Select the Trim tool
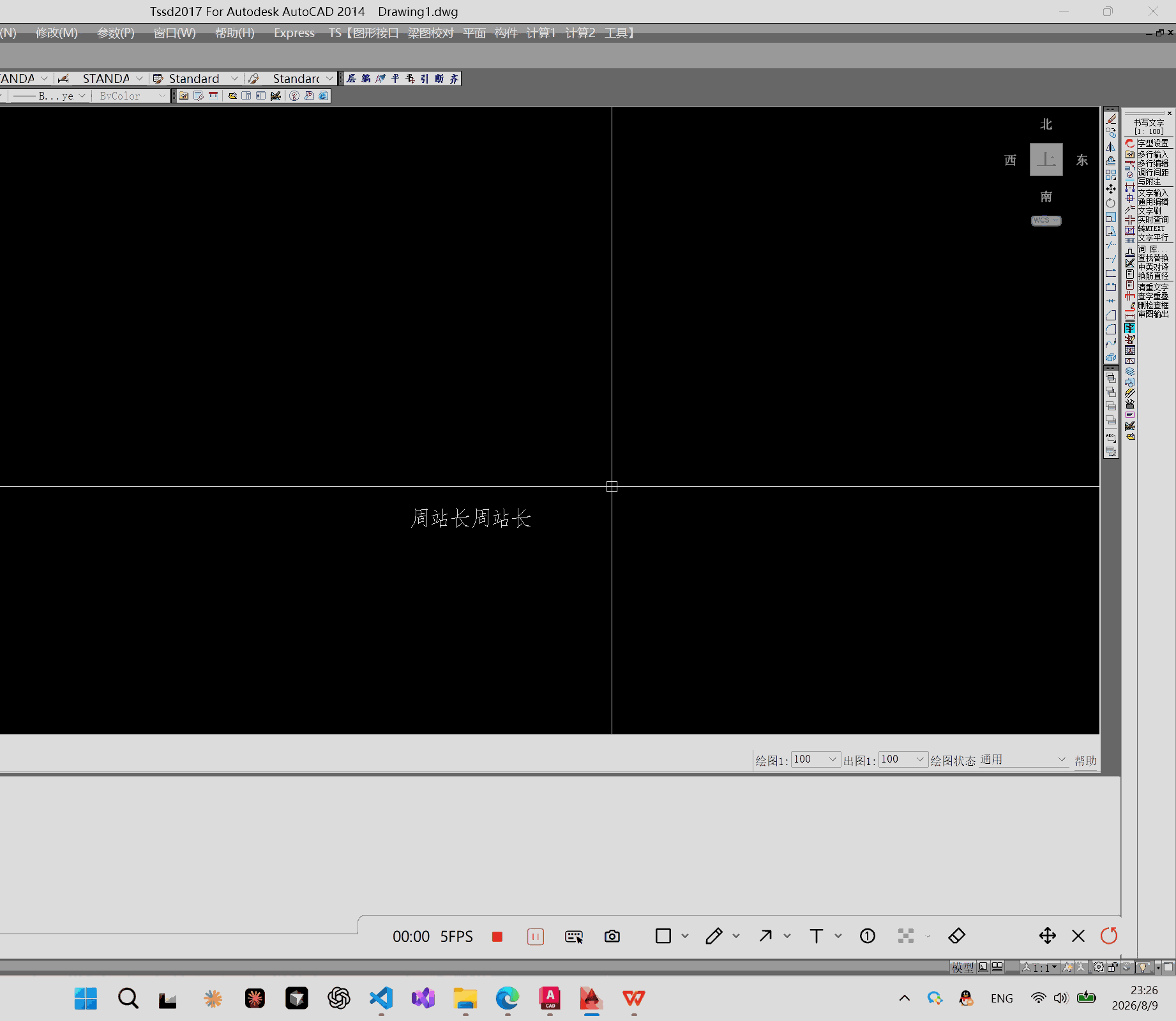 [1111, 245]
